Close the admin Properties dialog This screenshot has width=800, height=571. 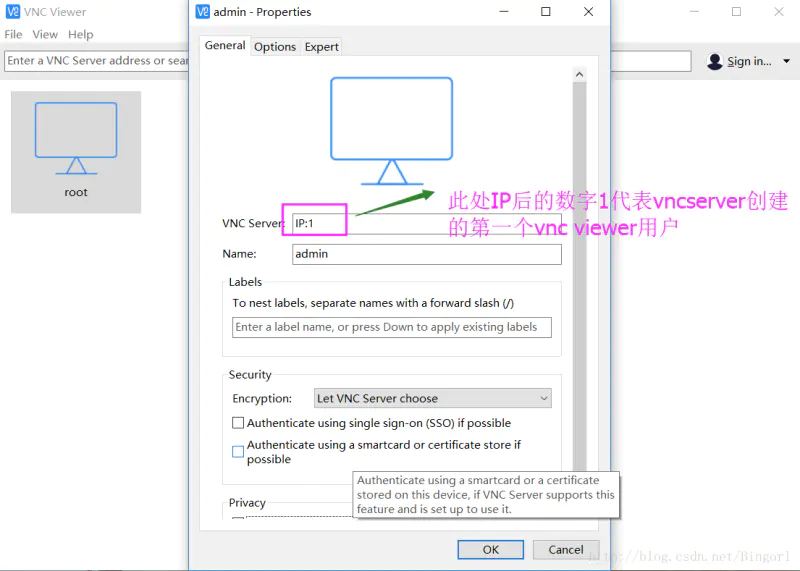[588, 12]
